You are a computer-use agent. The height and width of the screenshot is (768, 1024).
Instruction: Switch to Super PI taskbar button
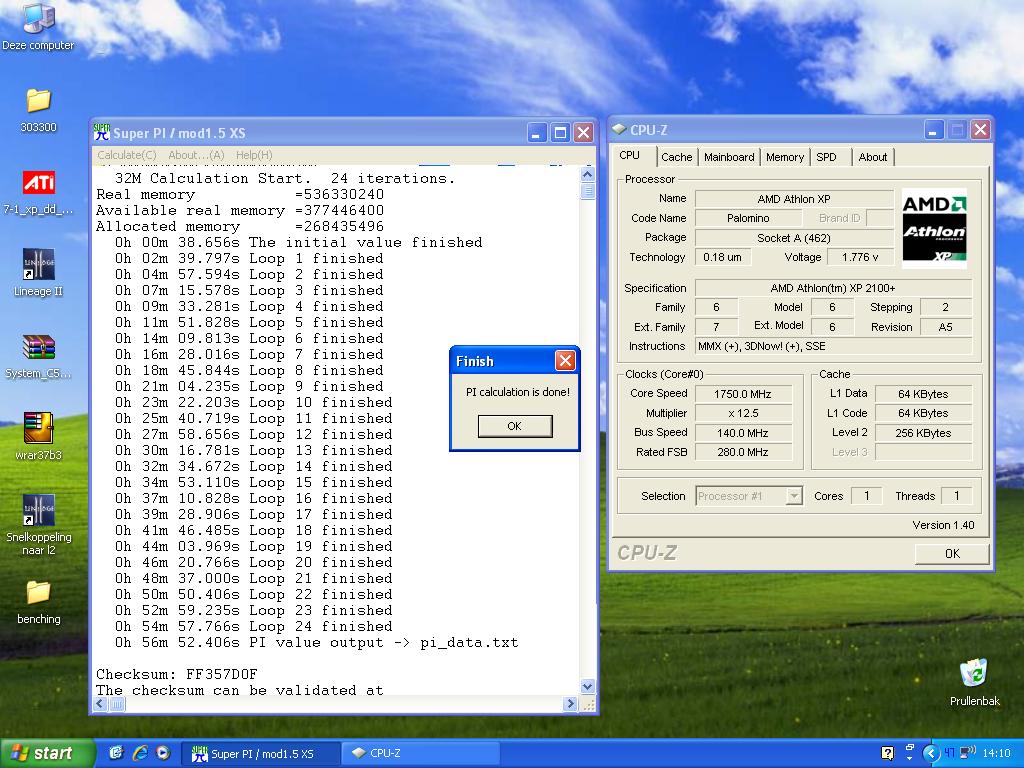[x=259, y=754]
